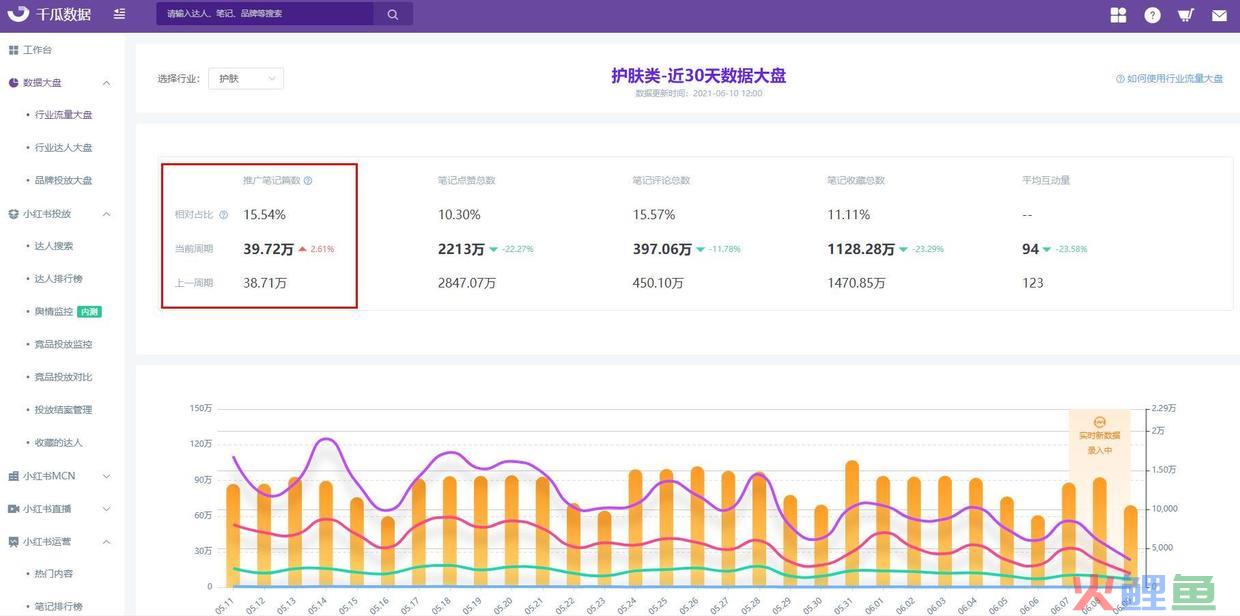Click the orange bar for 05.16
This screenshot has width=1240, height=616.
388,552
